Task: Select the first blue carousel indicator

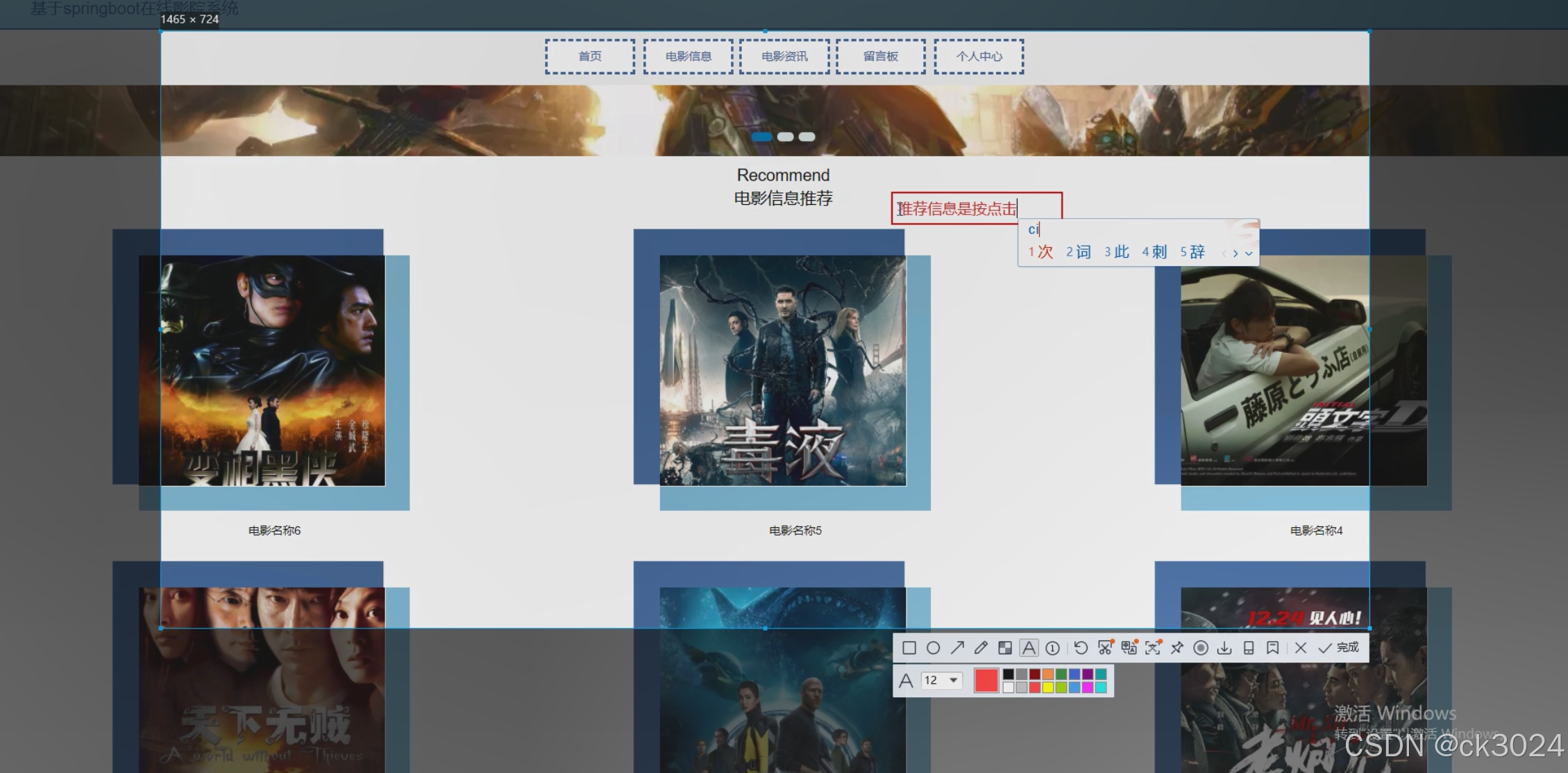Action: point(761,137)
